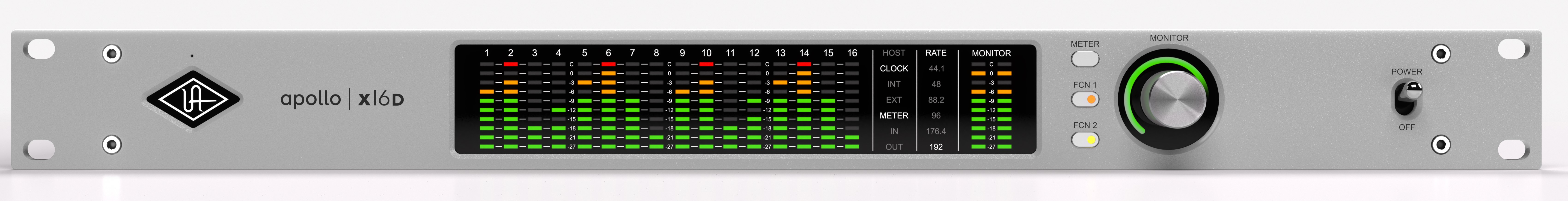Click the POWER label above the switch
Image resolution: width=1568 pixels, height=201 pixels.
tap(1407, 72)
